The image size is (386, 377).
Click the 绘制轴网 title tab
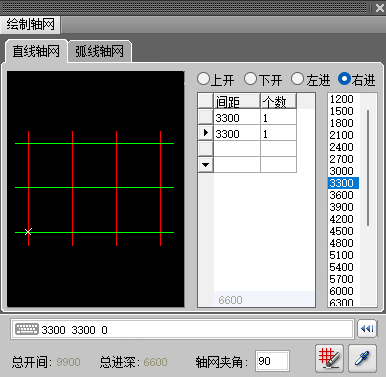[30, 24]
